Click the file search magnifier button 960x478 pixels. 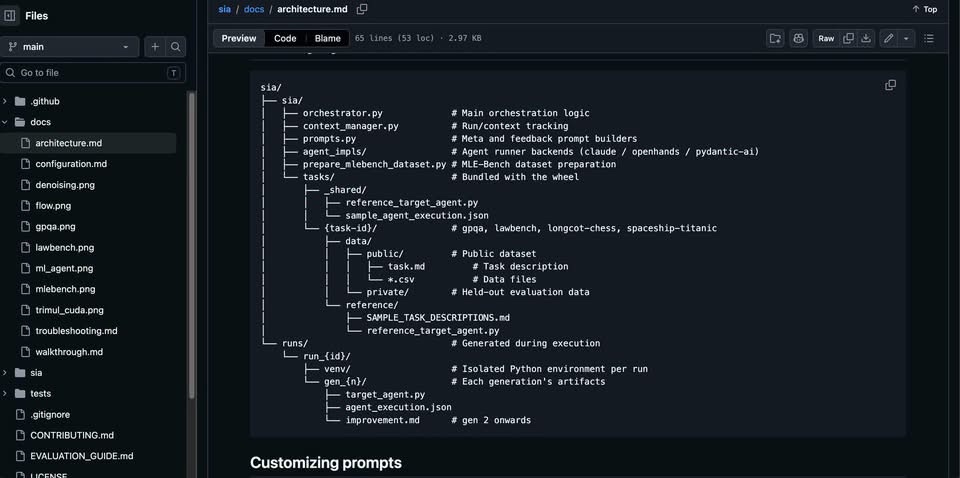pos(176,47)
